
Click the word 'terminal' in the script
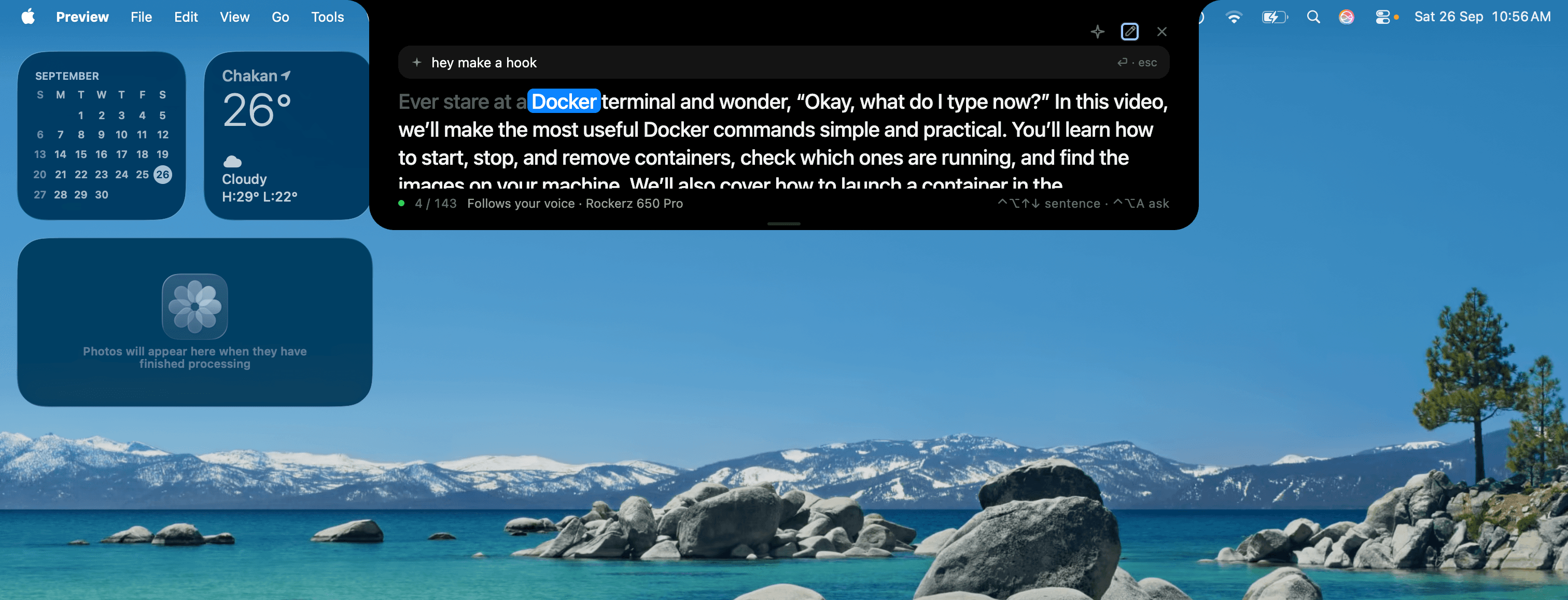(638, 102)
